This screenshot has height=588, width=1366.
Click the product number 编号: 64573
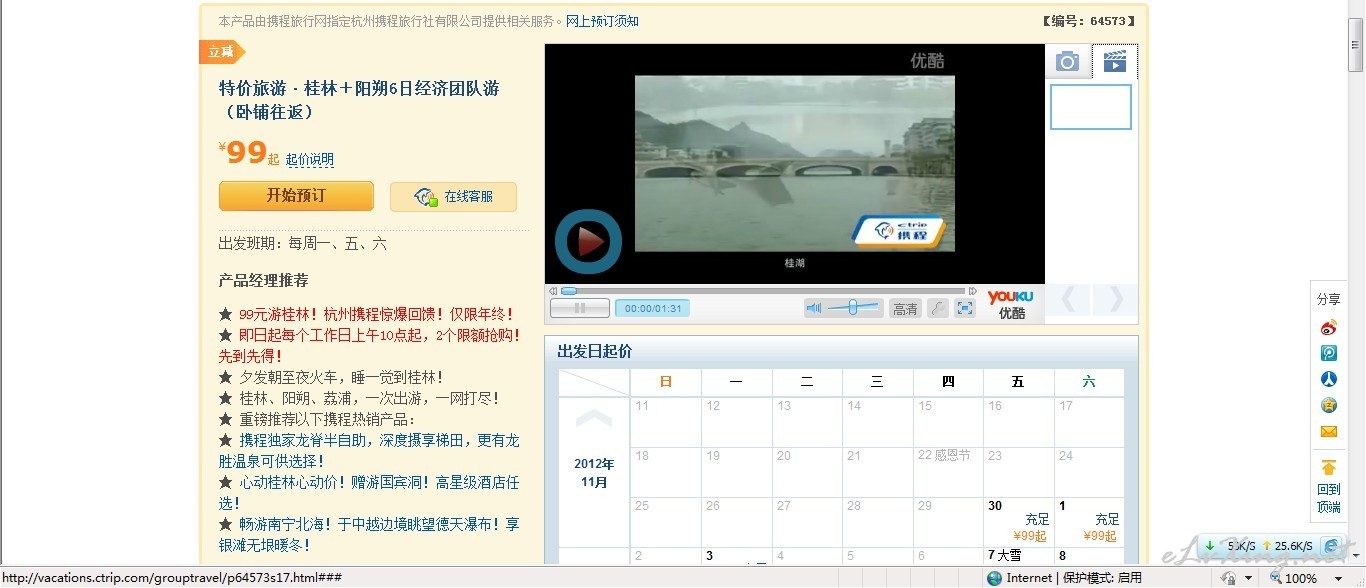[x=1087, y=21]
